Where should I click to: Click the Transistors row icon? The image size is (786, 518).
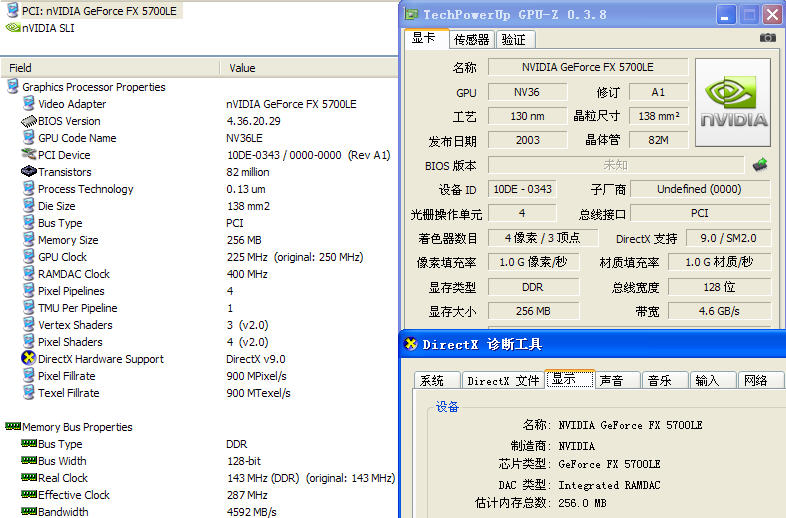tap(29, 171)
